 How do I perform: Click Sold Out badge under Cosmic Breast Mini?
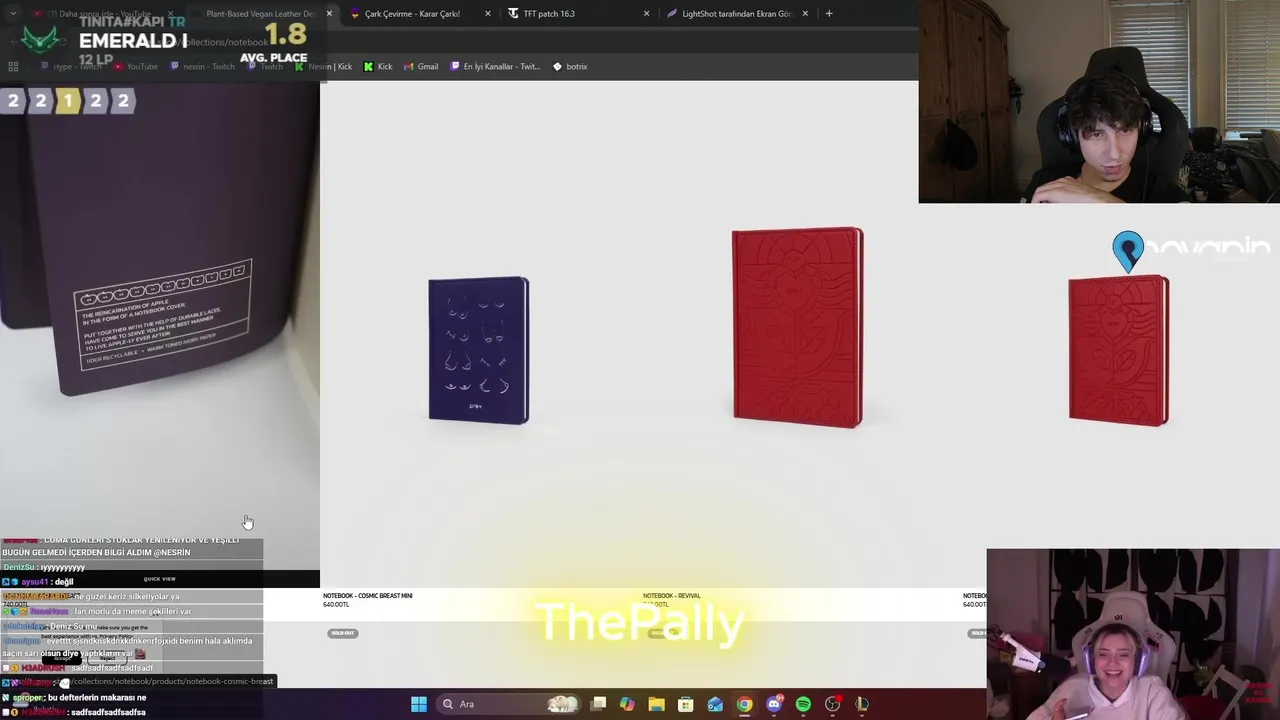[343, 633]
